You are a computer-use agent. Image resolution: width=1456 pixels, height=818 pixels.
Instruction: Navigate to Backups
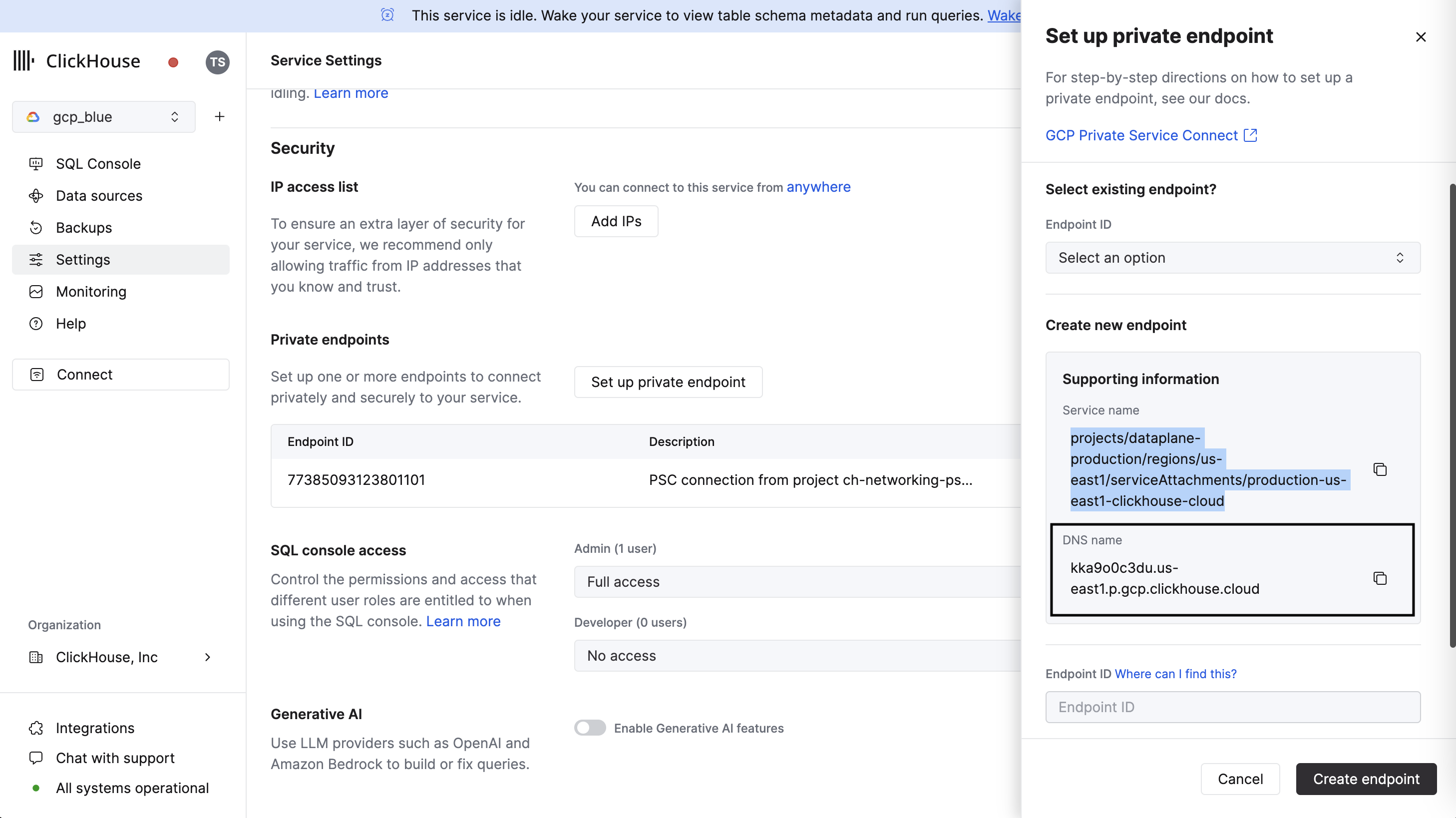[x=84, y=228]
